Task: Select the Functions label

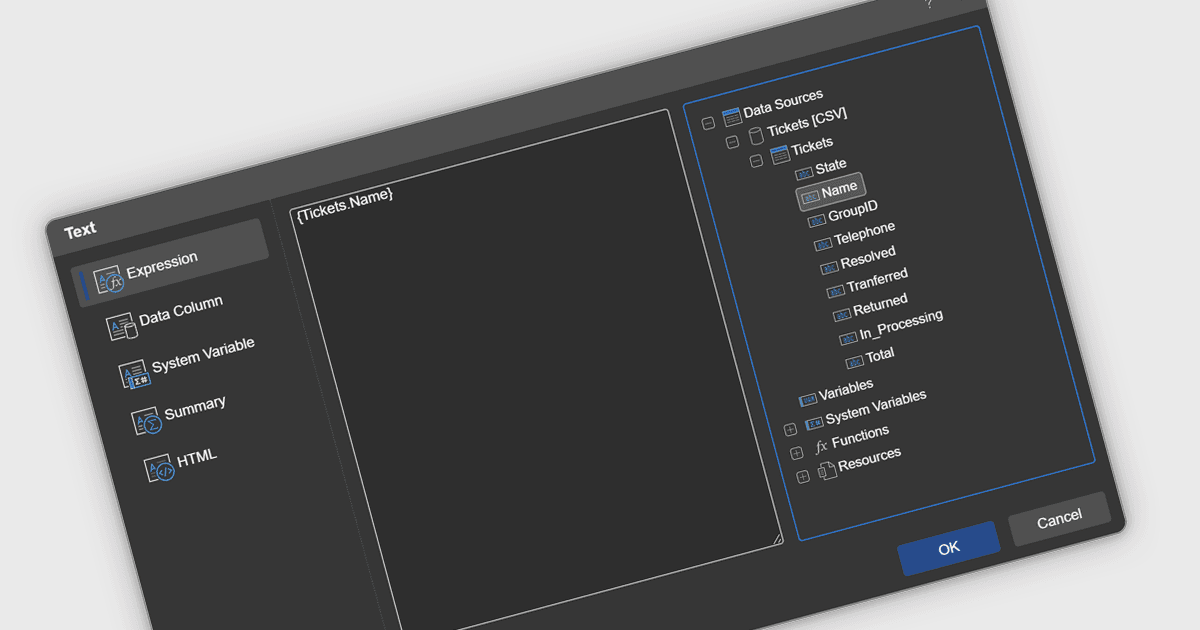Action: coord(860,437)
